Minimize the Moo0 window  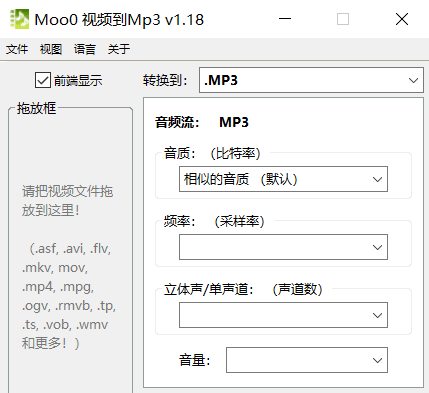(x=285, y=19)
